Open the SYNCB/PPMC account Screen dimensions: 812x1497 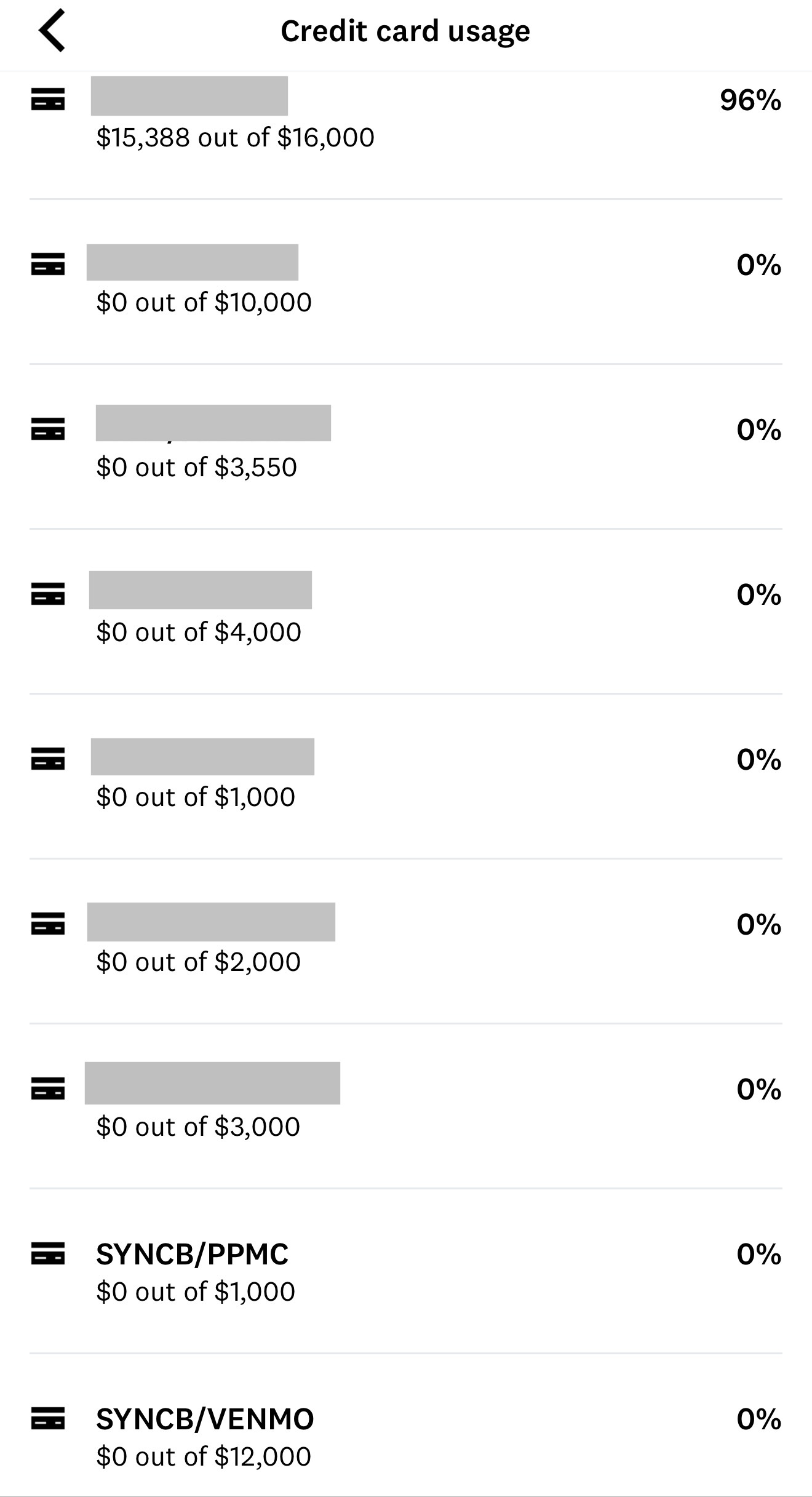(x=192, y=1254)
